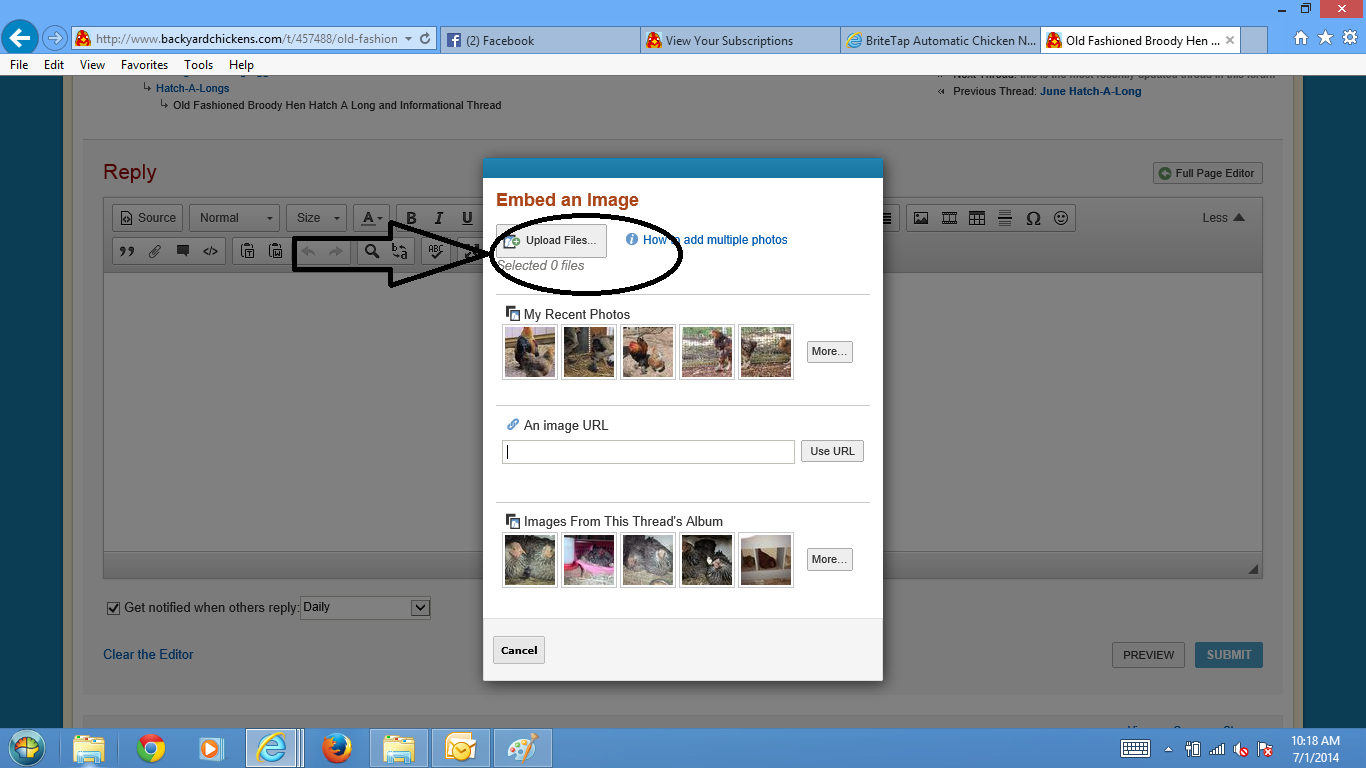Click the Find magnifier icon in toolbar
Viewport: 1366px width, 768px height.
pyautogui.click(x=372, y=251)
